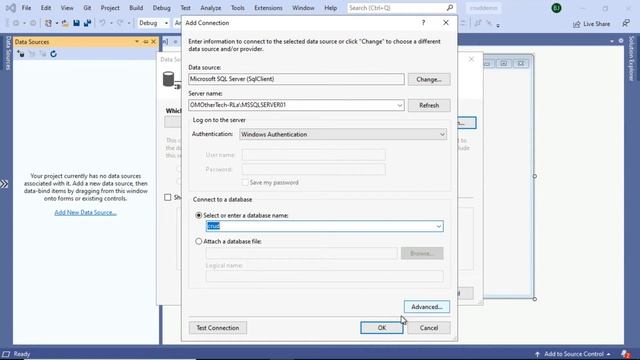Click the Advanced... button

click(x=427, y=307)
